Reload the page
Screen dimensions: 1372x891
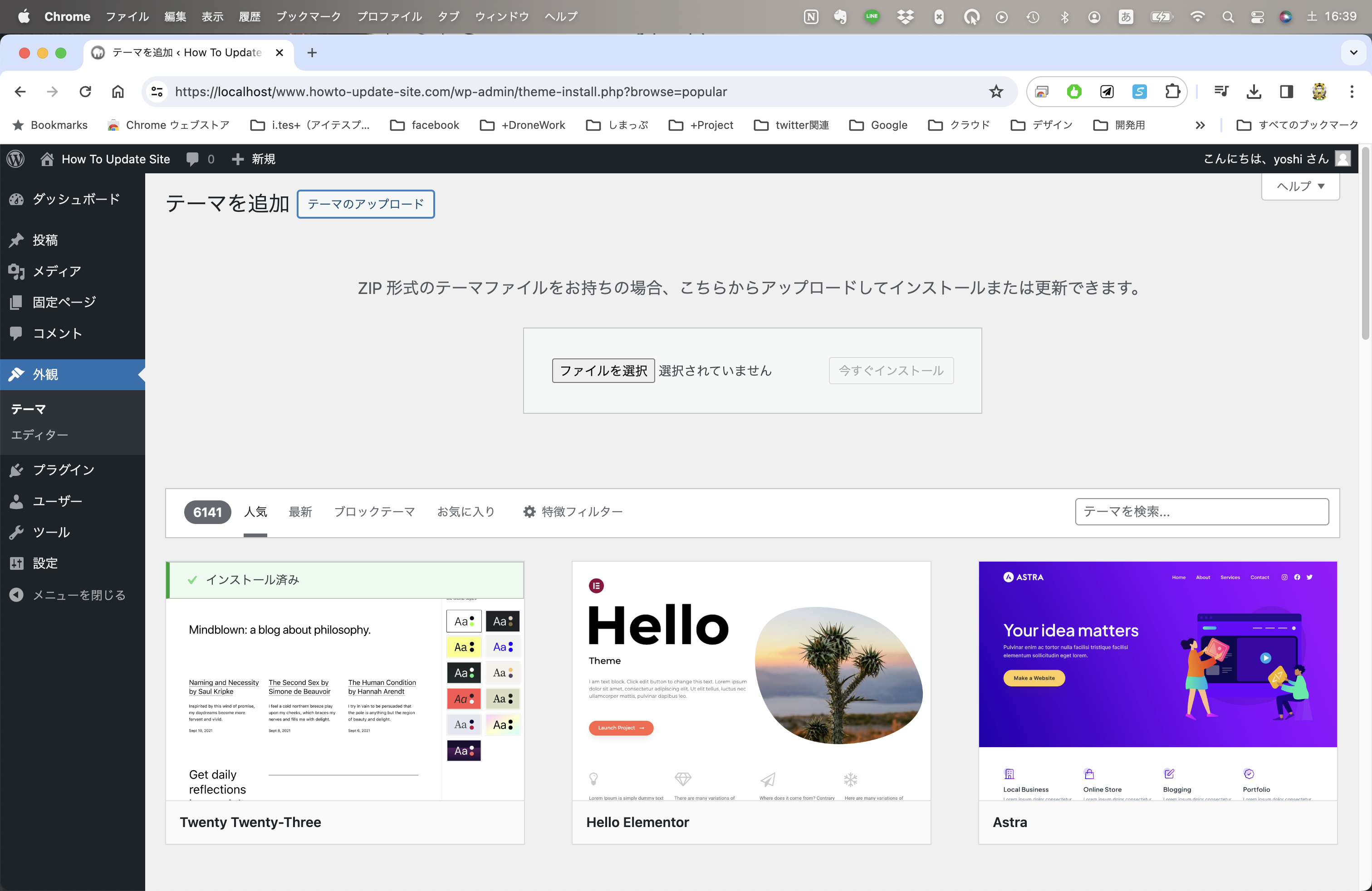[x=85, y=92]
